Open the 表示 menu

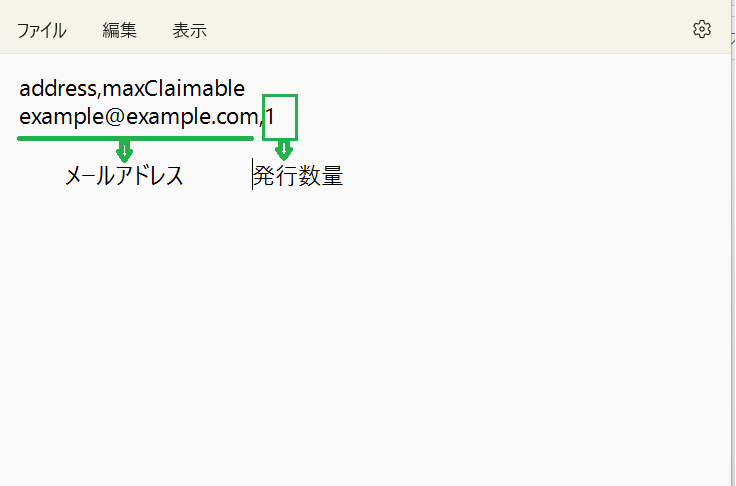[x=189, y=31]
